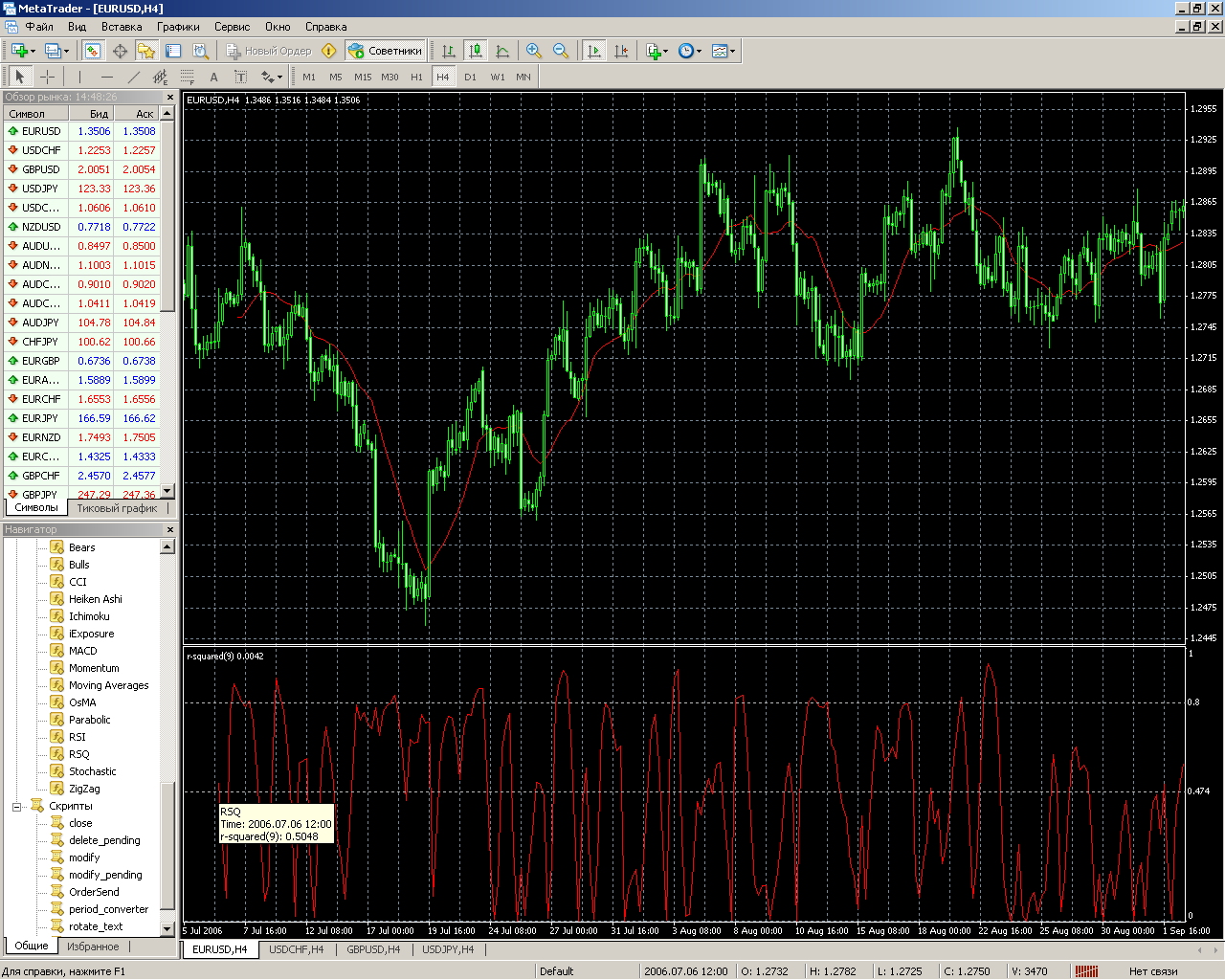Switch chart to line chart icon
The height and width of the screenshot is (980, 1225).
click(502, 51)
